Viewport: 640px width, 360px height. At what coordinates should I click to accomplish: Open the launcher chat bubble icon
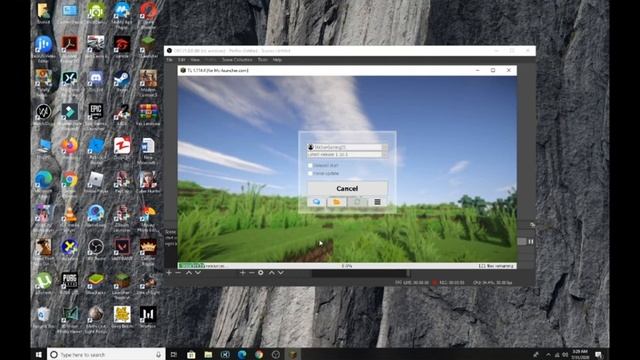pos(316,202)
